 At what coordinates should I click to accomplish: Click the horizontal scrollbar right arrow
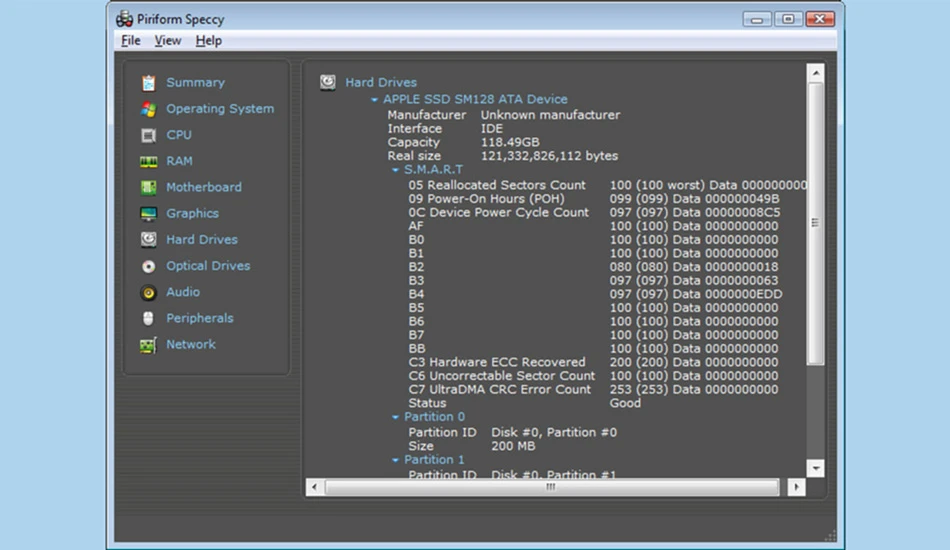(x=796, y=487)
